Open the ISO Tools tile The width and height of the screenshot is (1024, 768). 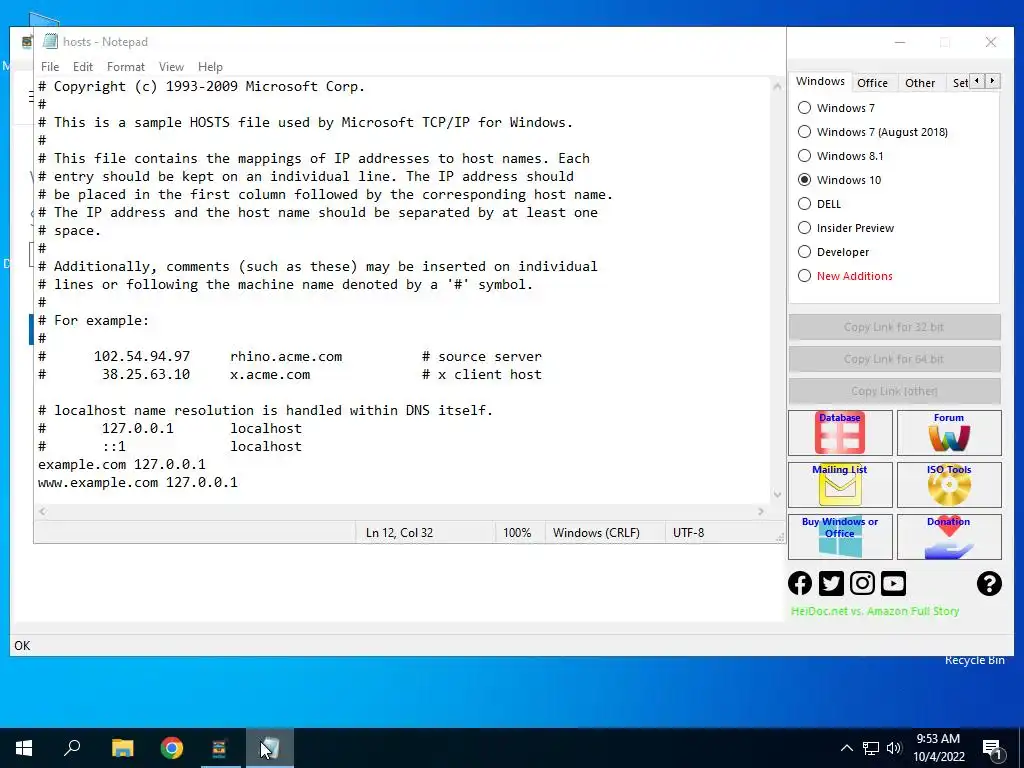(x=949, y=485)
